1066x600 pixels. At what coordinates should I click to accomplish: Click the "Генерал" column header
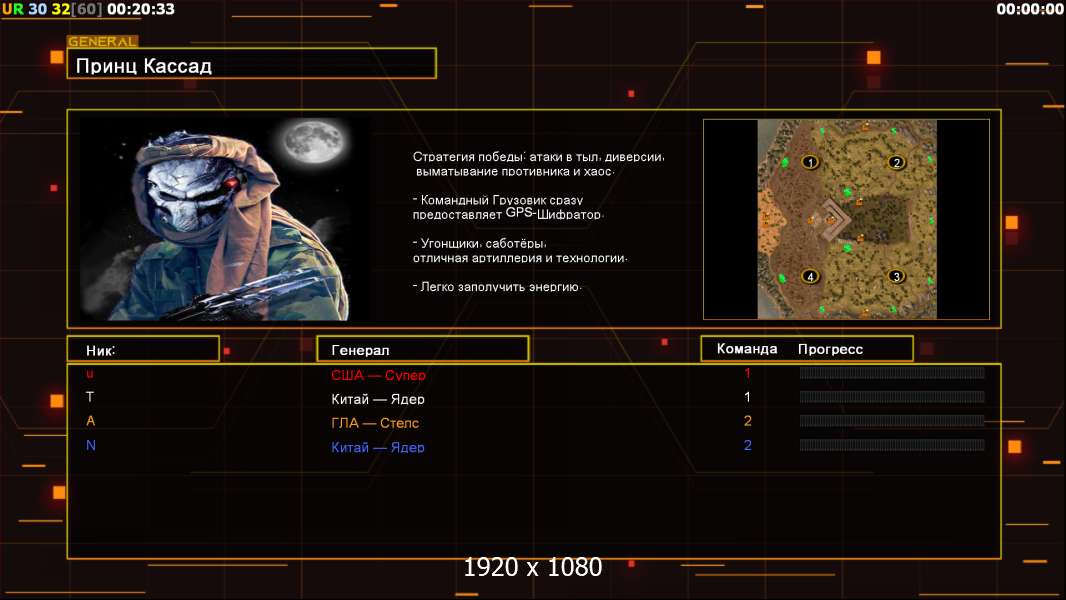click(x=422, y=349)
